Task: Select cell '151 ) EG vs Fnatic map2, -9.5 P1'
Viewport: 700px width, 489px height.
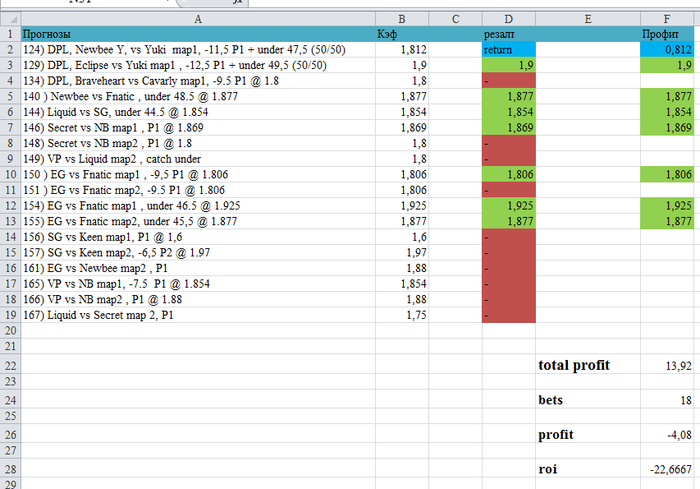Action: click(x=198, y=190)
